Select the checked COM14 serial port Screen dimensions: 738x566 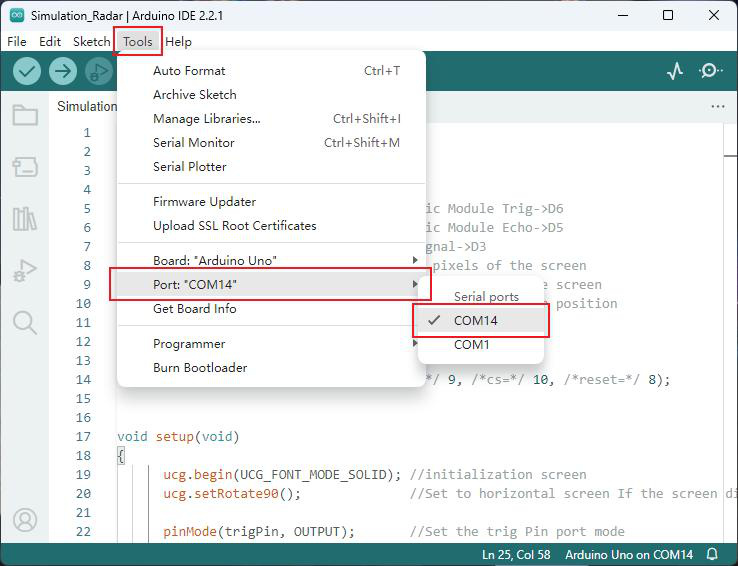[x=481, y=320]
